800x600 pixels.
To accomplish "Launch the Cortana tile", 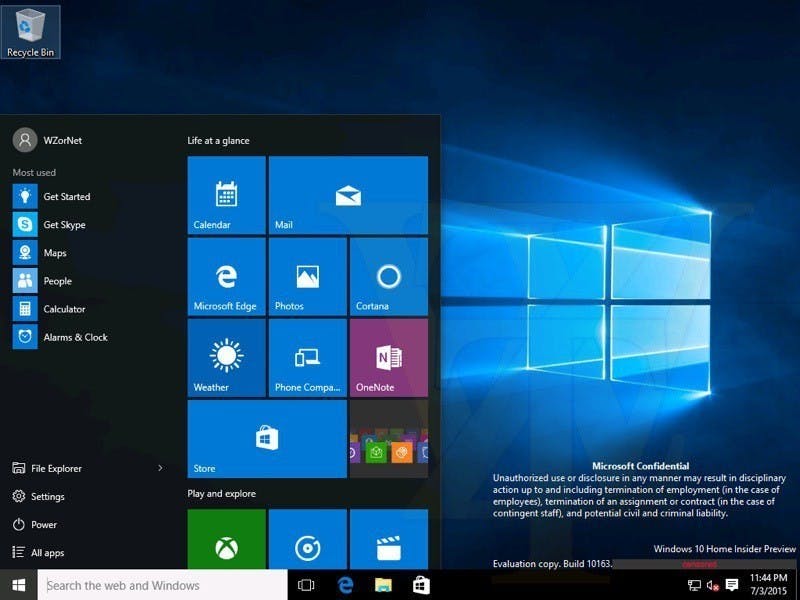I will [388, 276].
